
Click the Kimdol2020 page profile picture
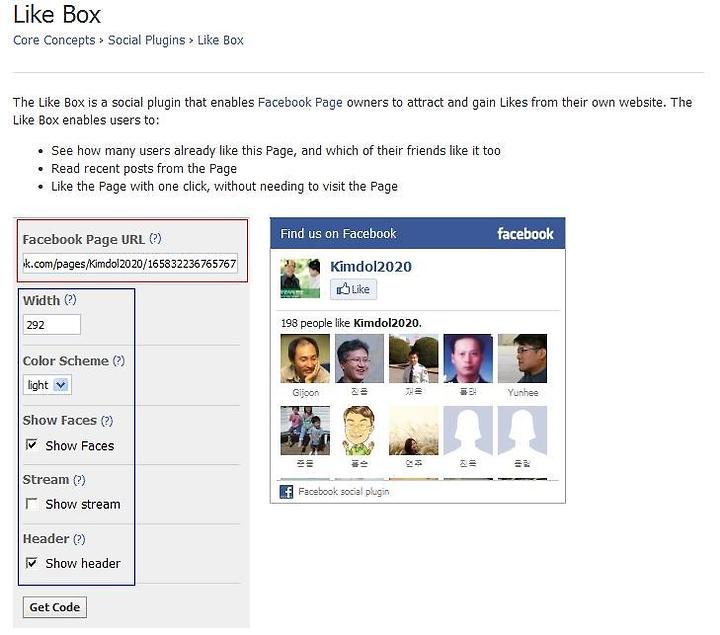point(300,278)
